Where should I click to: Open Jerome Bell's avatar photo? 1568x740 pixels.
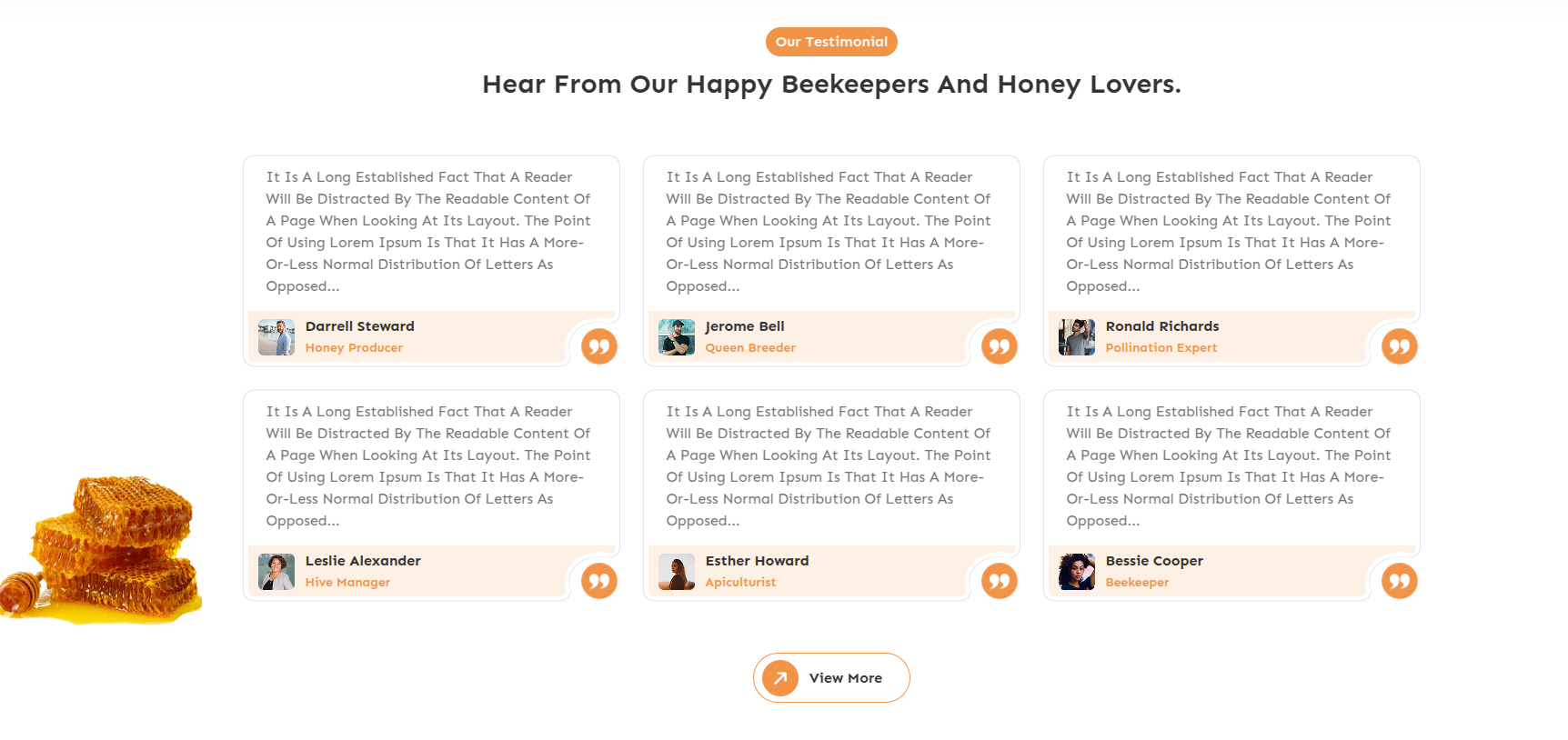coord(677,337)
